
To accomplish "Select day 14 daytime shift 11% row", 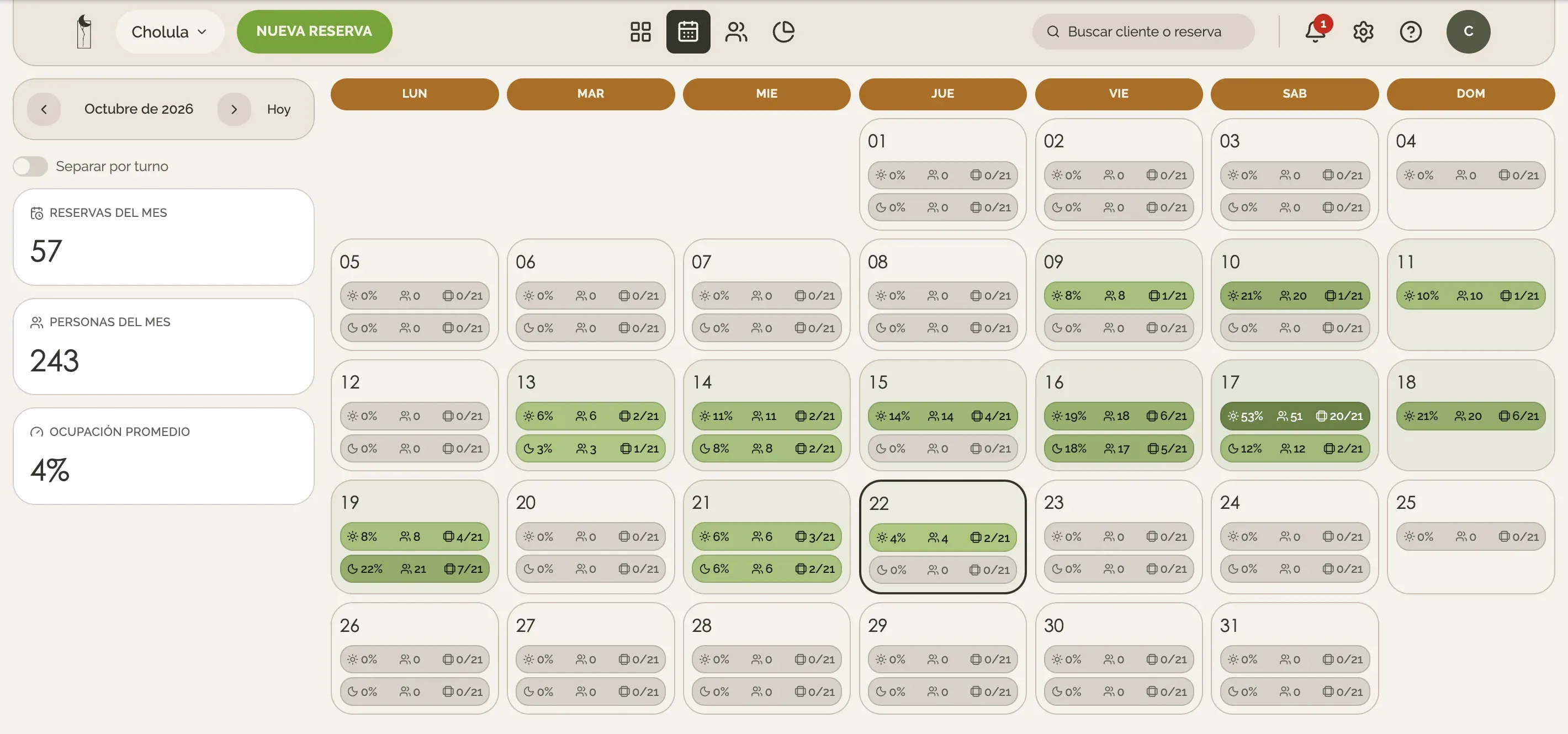I will coord(766,416).
